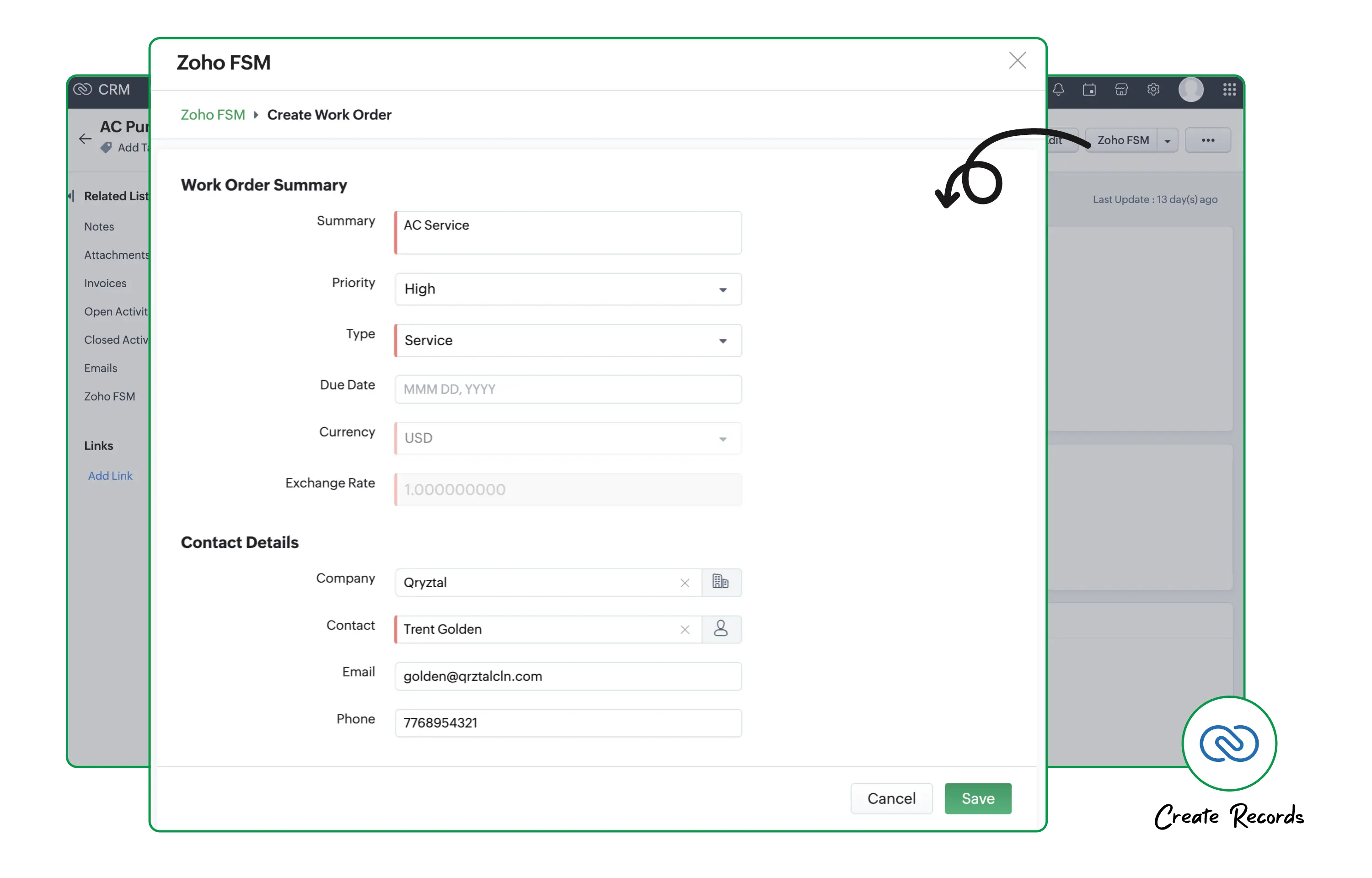Screen dimensions: 1372x878
Task: Click the Zoho FSM button in CRM toolbar
Action: (1122, 140)
